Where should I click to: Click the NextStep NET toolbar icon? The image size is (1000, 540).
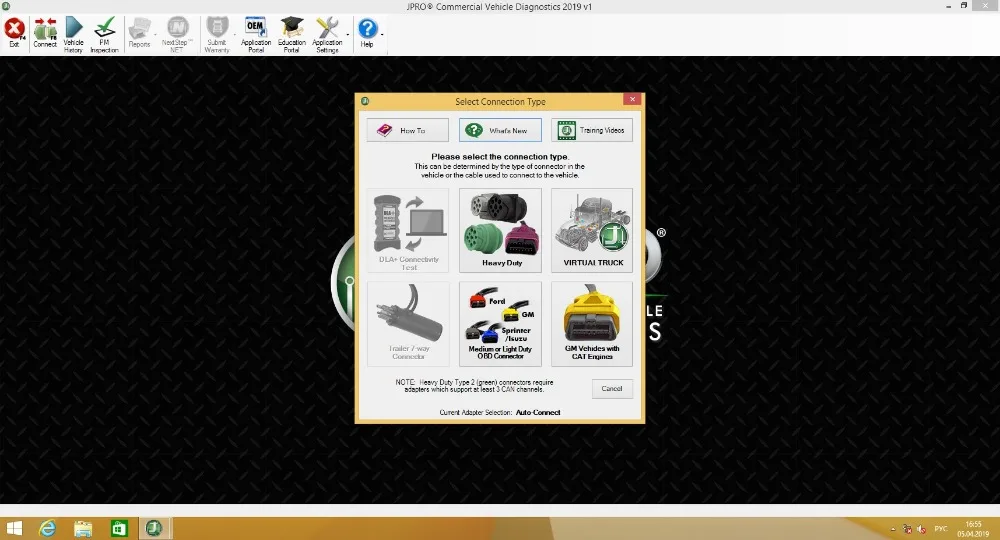(177, 34)
